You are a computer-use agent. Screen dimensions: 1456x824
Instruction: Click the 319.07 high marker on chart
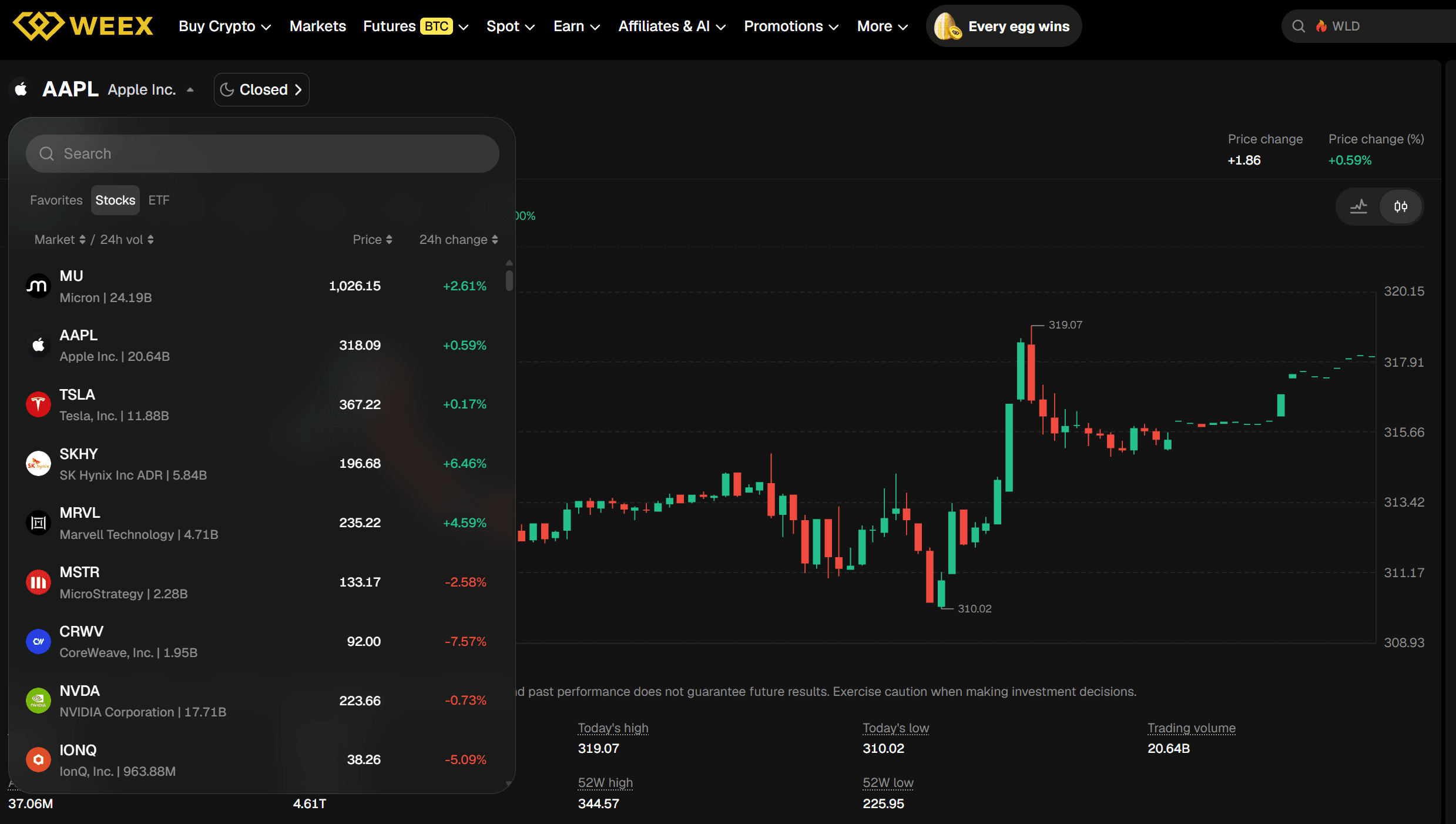[1065, 325]
